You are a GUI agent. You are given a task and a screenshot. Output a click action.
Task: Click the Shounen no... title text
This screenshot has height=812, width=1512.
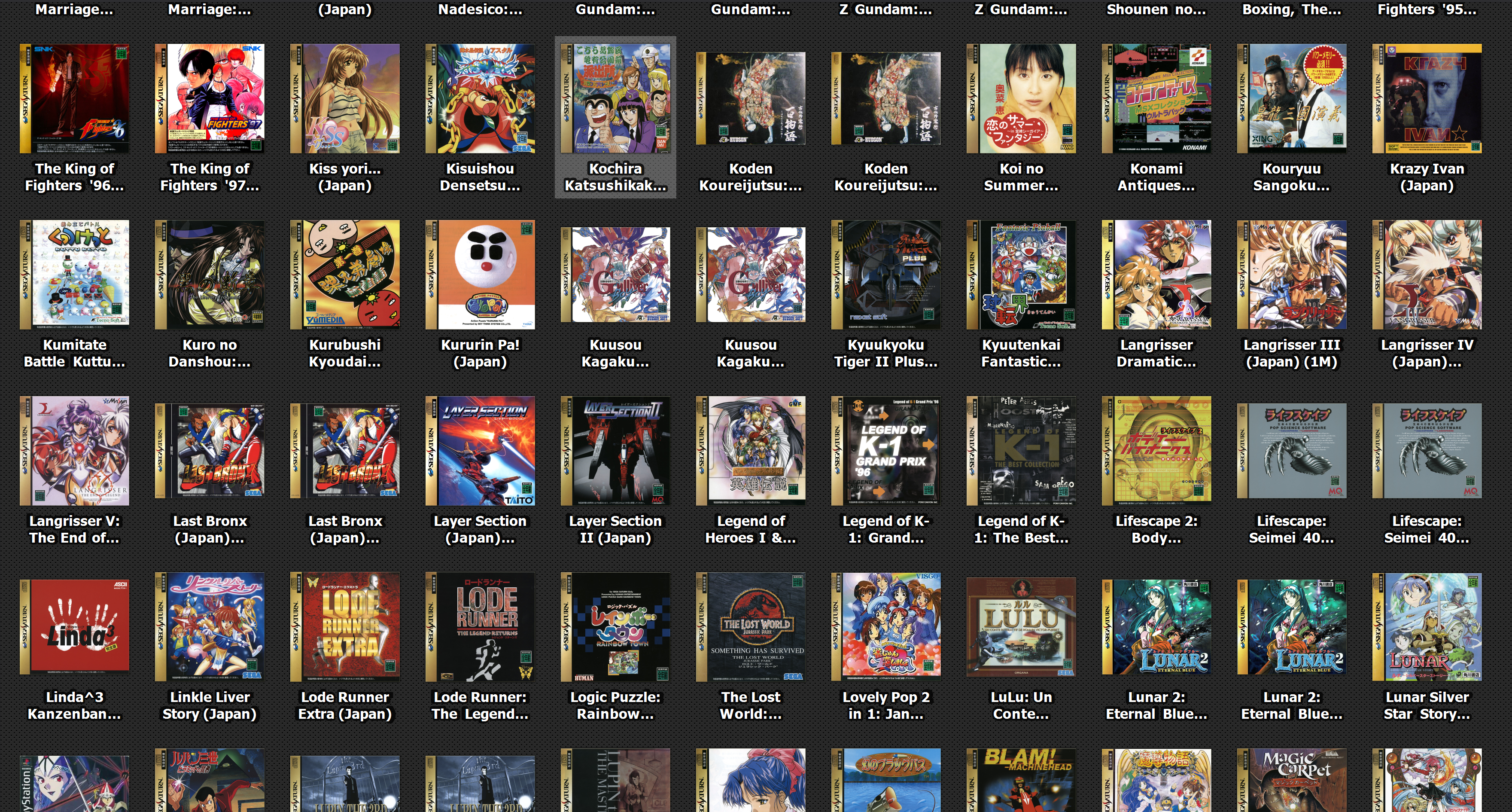tap(1156, 9)
